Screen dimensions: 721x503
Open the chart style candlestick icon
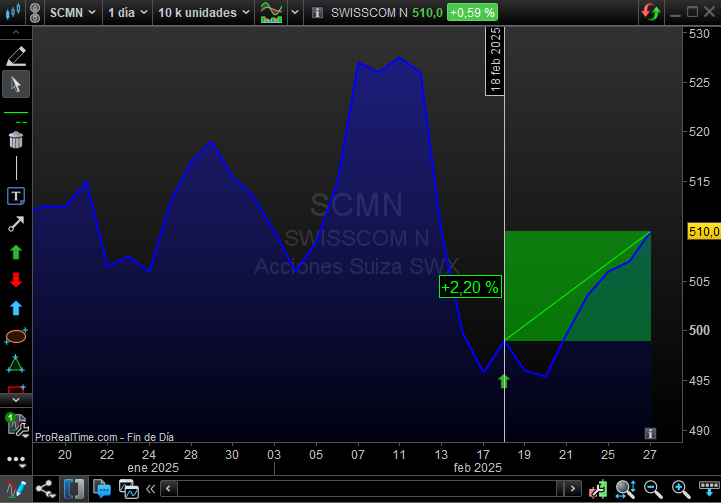point(13,12)
